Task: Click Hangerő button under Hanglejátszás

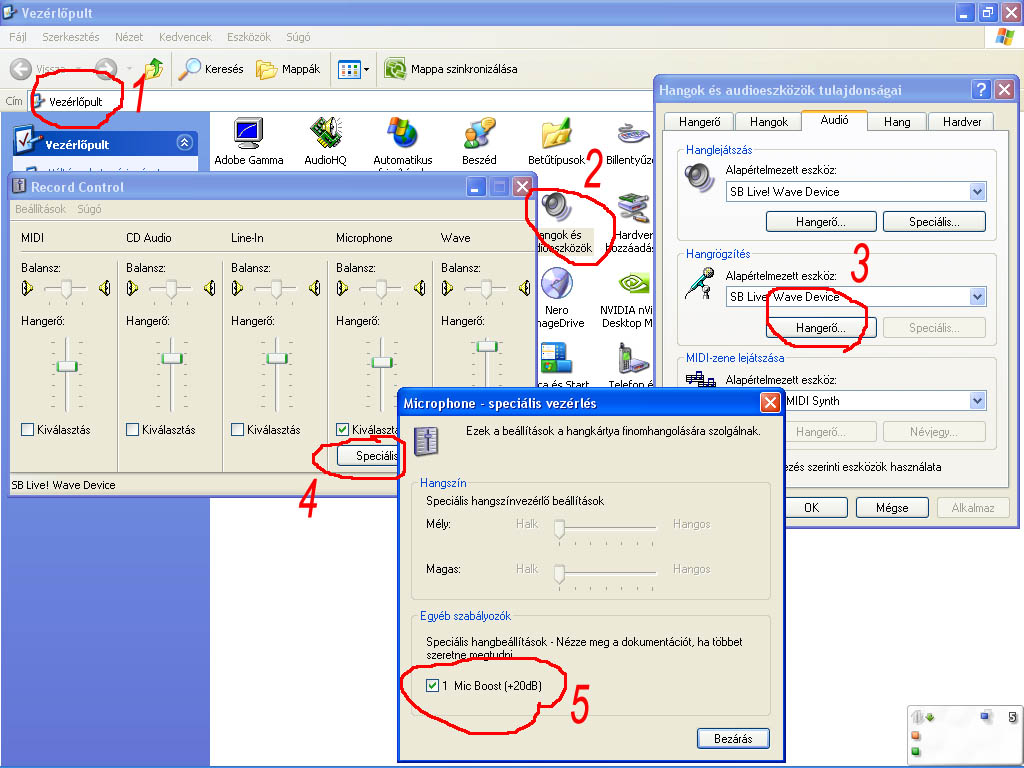Action: coord(820,221)
